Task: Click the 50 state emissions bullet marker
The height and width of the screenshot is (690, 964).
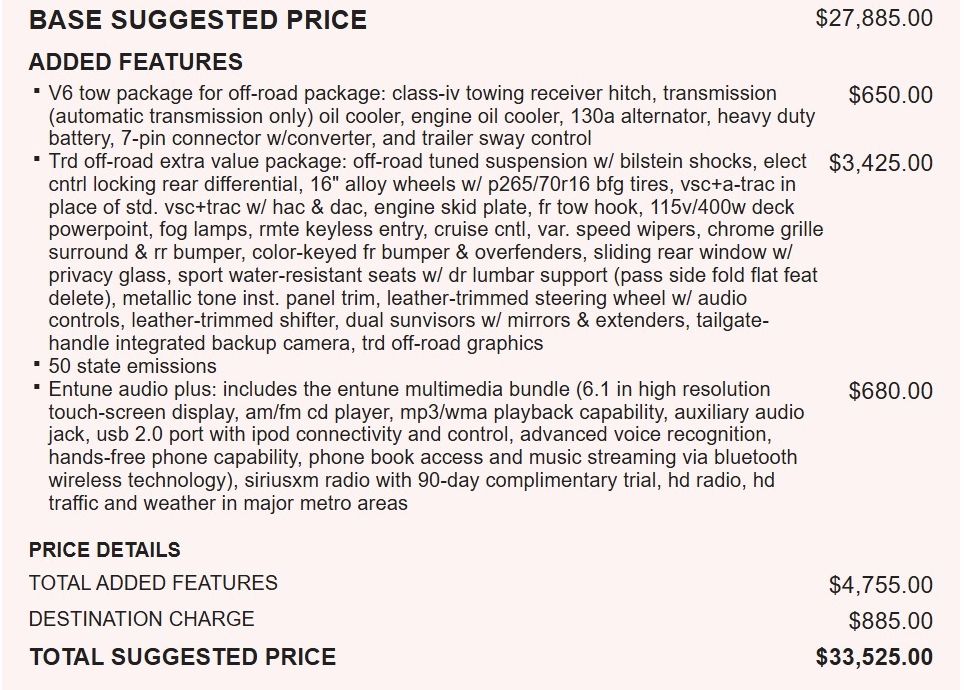Action: [37, 364]
